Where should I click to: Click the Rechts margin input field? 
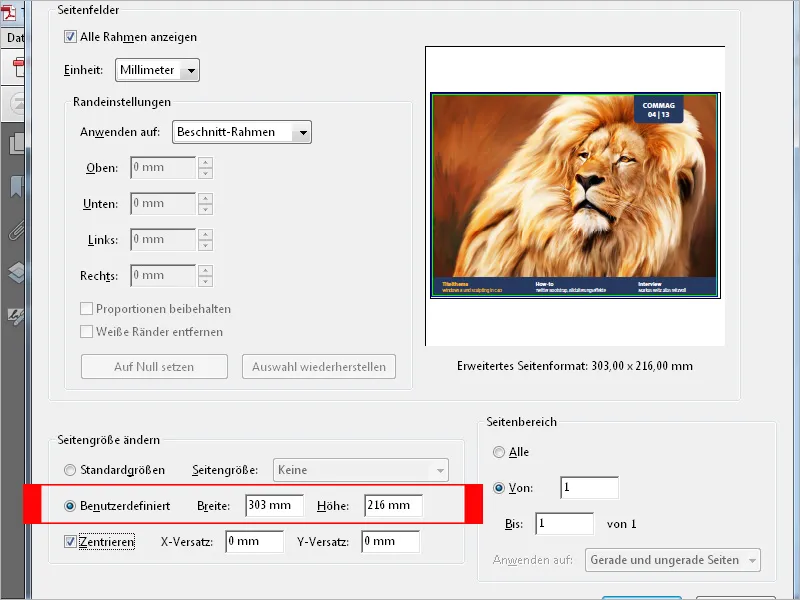tap(163, 276)
